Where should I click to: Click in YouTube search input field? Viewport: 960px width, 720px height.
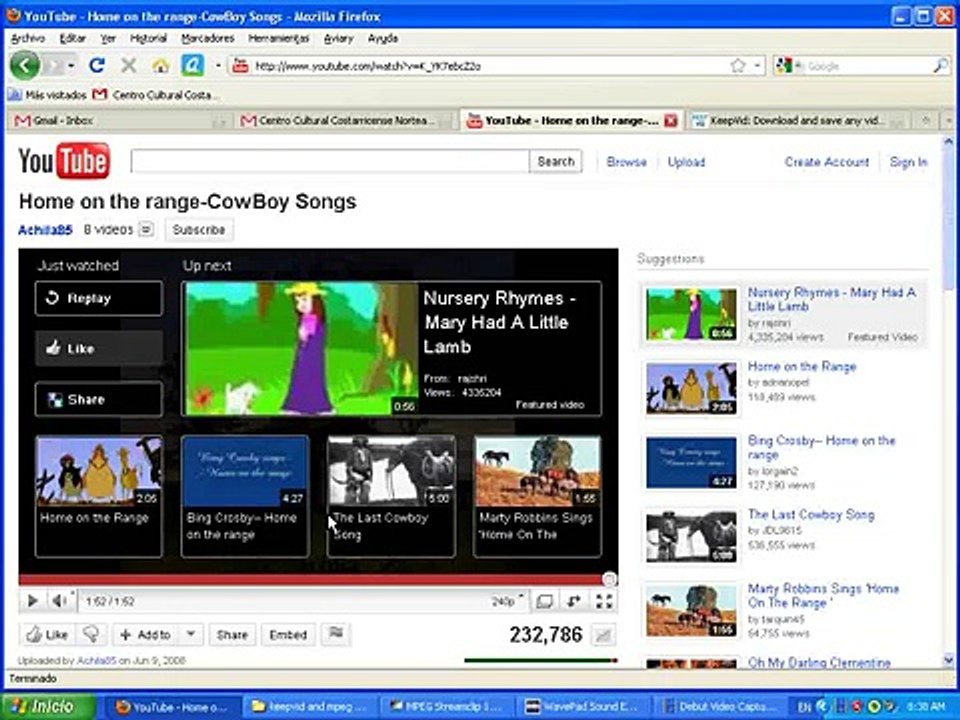(x=330, y=162)
